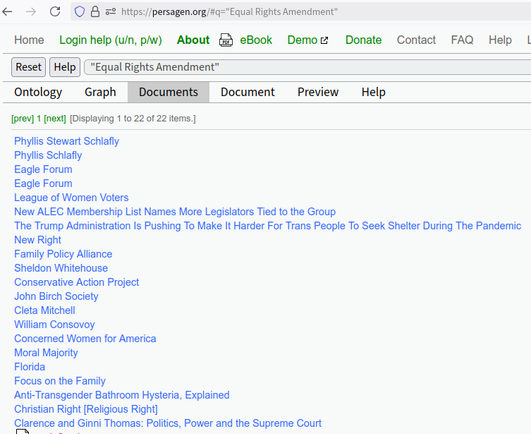Open the shield tracking protection icon
The image size is (531, 434).
pos(80,12)
